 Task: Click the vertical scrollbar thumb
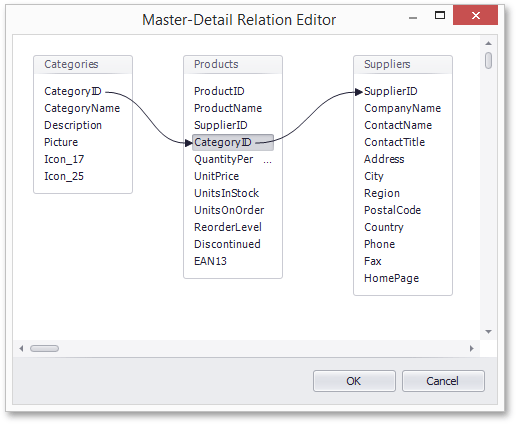click(x=488, y=60)
